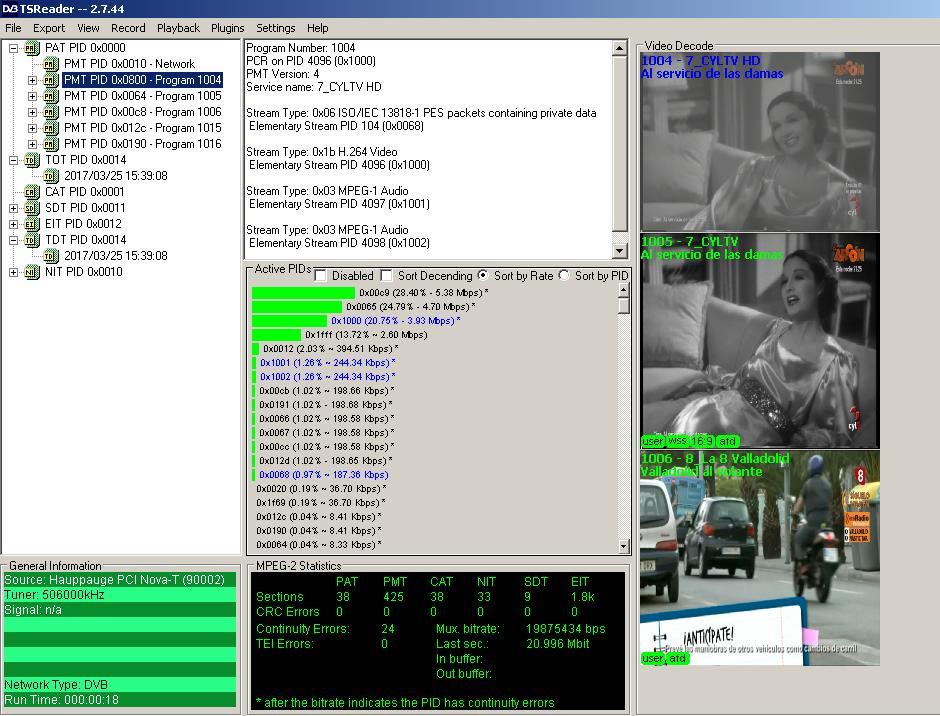Image resolution: width=940 pixels, height=716 pixels.
Task: Click the TOT PID 0x0014 table icon
Action: 32,160
